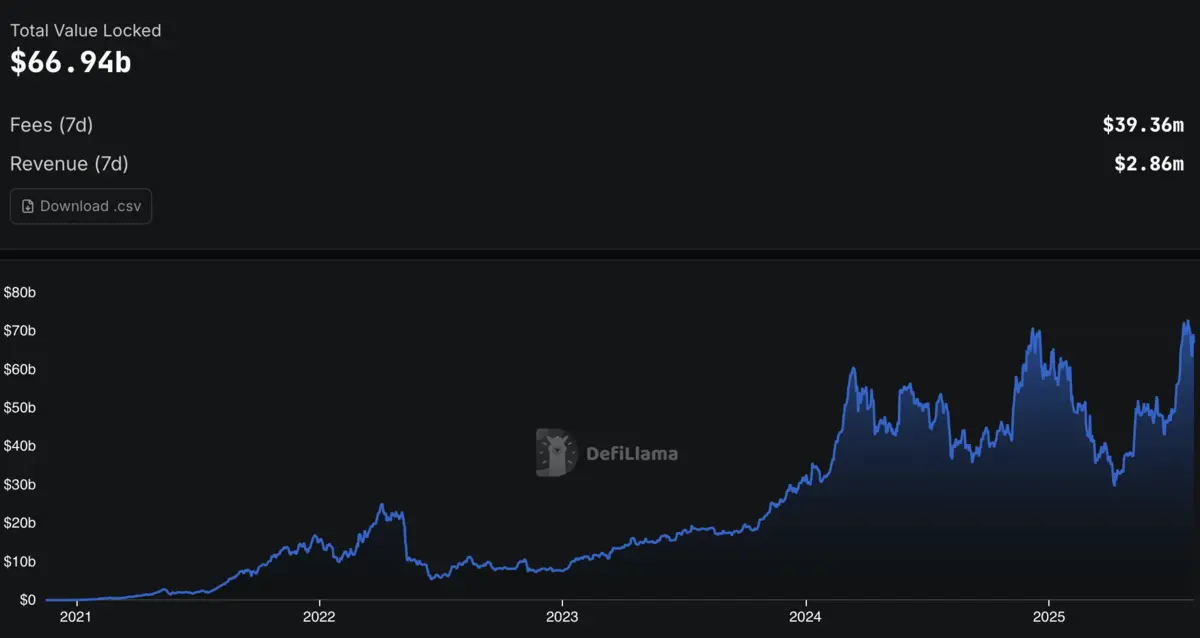The image size is (1200, 638).
Task: Click the Download .csv button
Action: coord(81,206)
